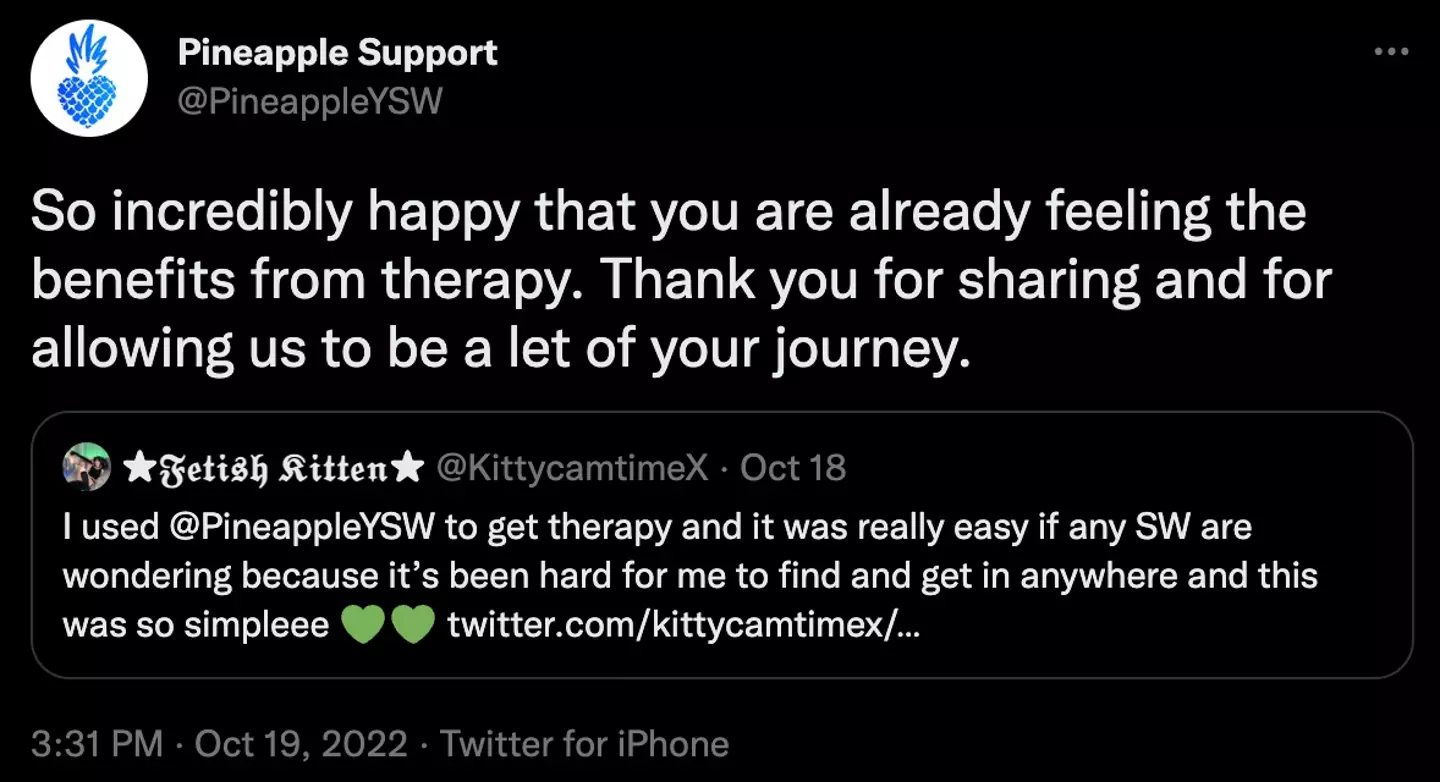This screenshot has height=782, width=1440.
Task: Select the Twitter for iPhone source label
Action: 584,744
